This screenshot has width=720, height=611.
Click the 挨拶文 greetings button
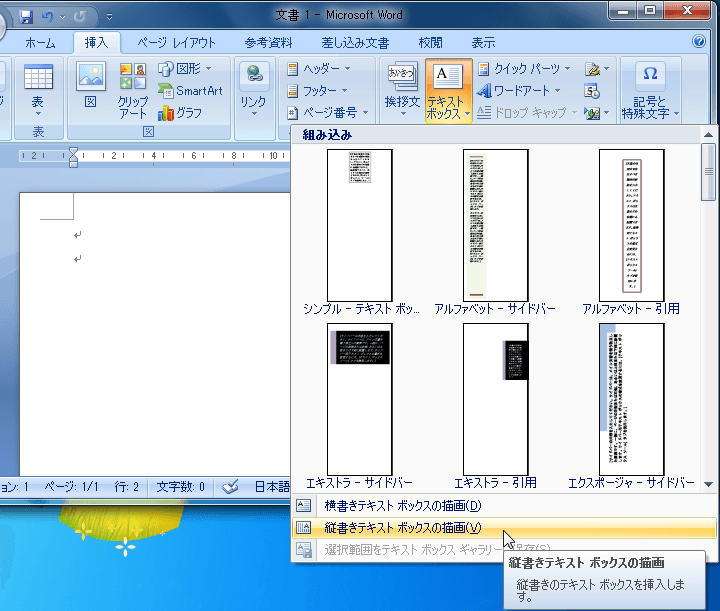coord(402,90)
